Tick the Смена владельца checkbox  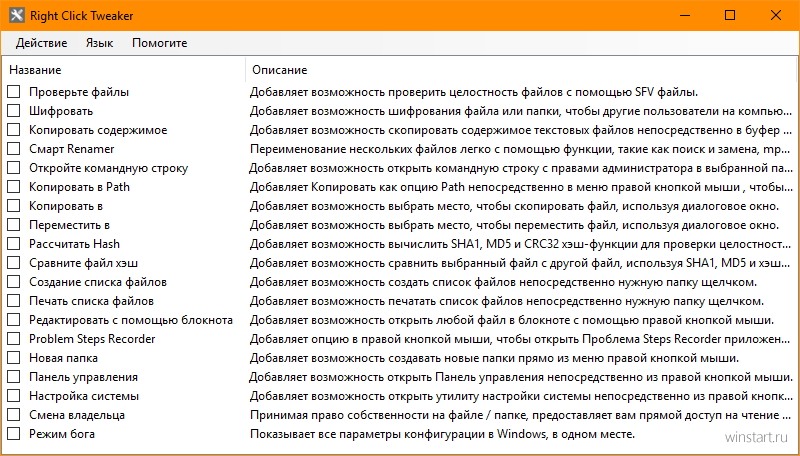[x=14, y=415]
